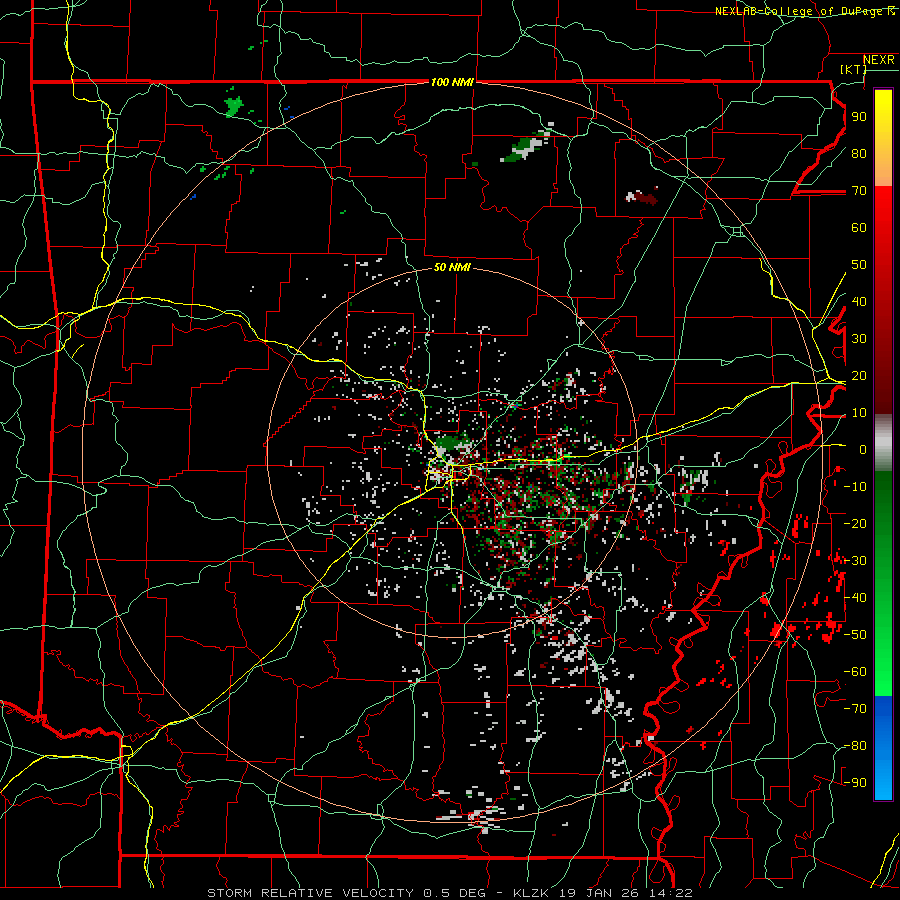900x900 pixels.
Task: Click the -80 knot scale label
Action: (855, 746)
